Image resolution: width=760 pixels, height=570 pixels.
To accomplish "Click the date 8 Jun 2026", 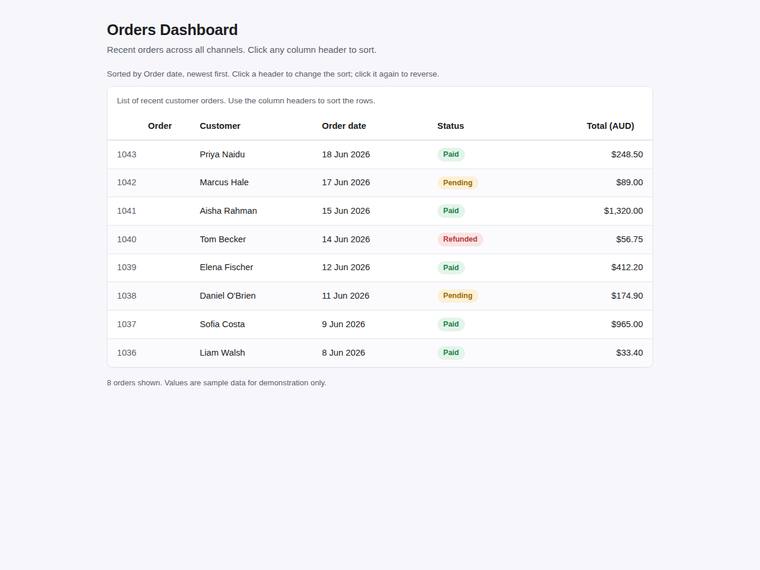I will [343, 353].
